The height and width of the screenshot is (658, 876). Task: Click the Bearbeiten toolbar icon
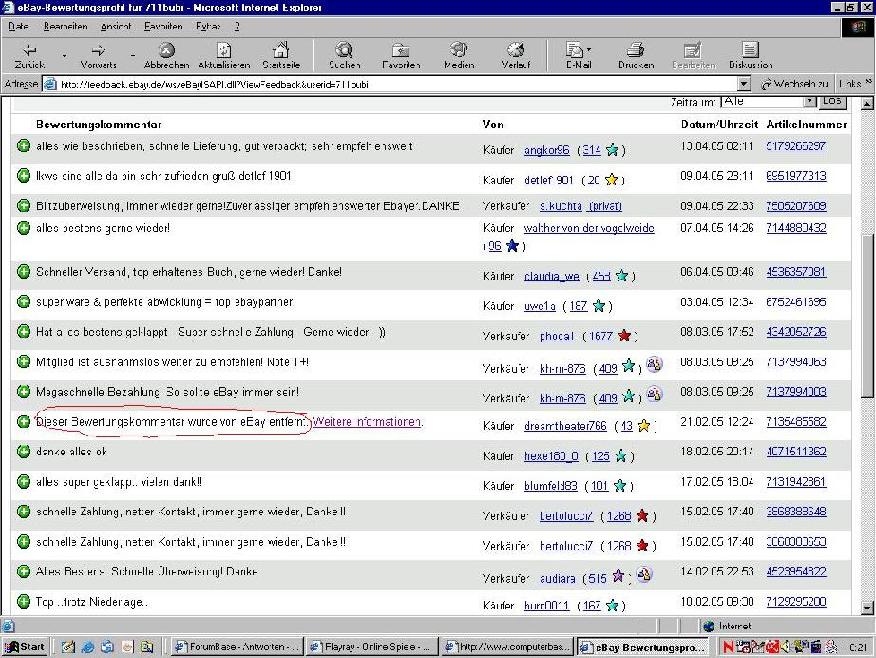point(693,56)
